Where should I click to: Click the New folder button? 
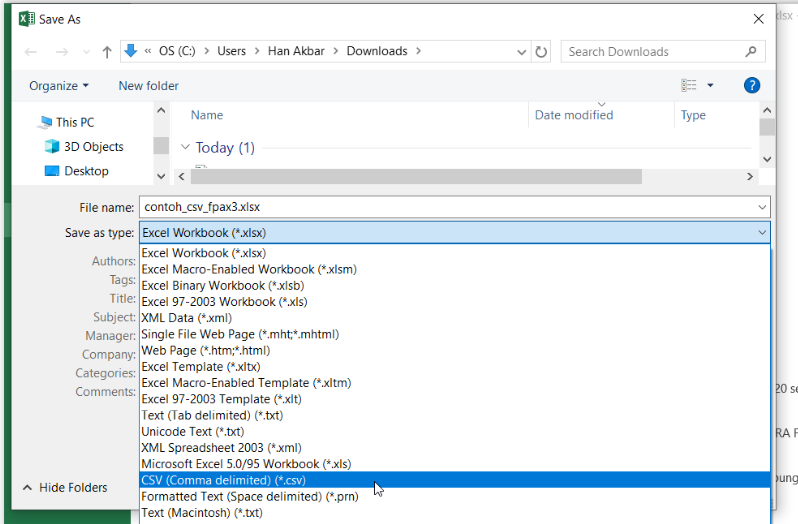(x=148, y=86)
